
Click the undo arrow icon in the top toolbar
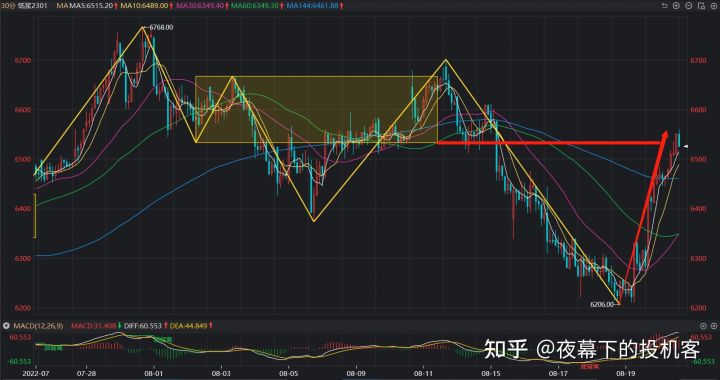click(665, 6)
